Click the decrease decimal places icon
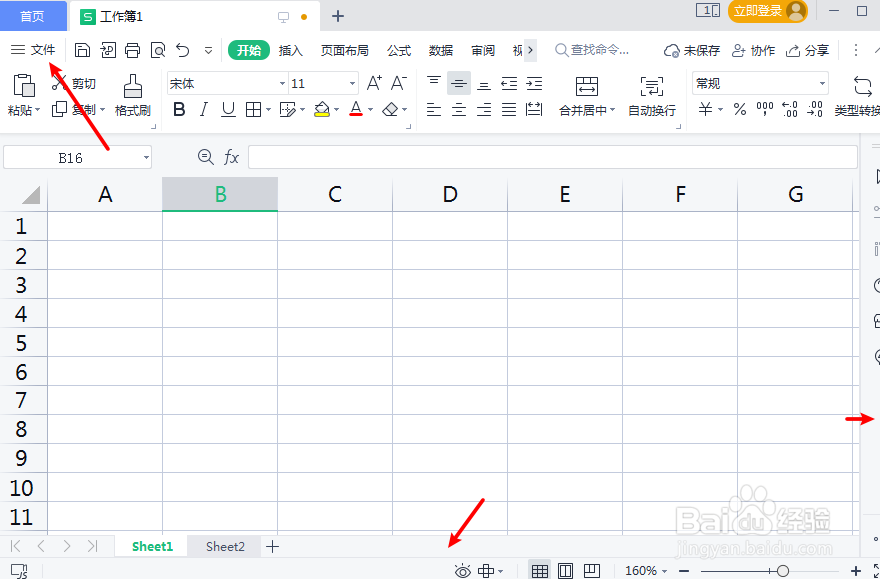This screenshot has height=579, width=880. pyautogui.click(x=814, y=109)
